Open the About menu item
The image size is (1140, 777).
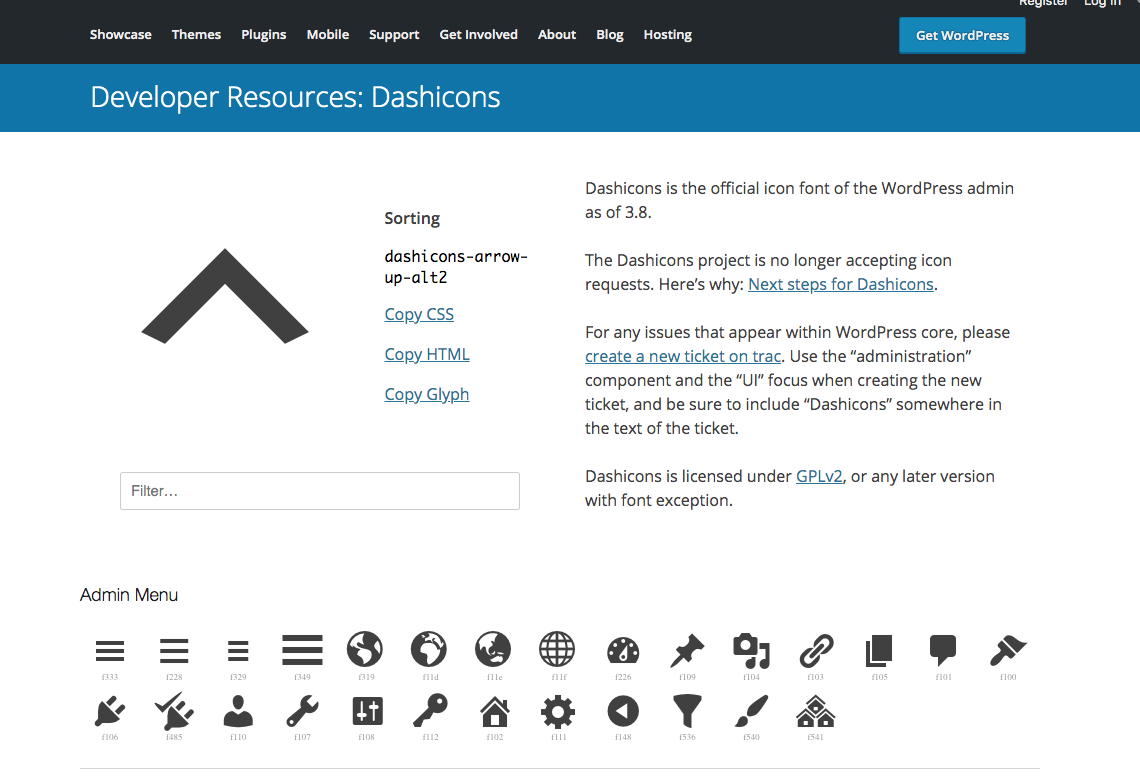click(x=557, y=34)
